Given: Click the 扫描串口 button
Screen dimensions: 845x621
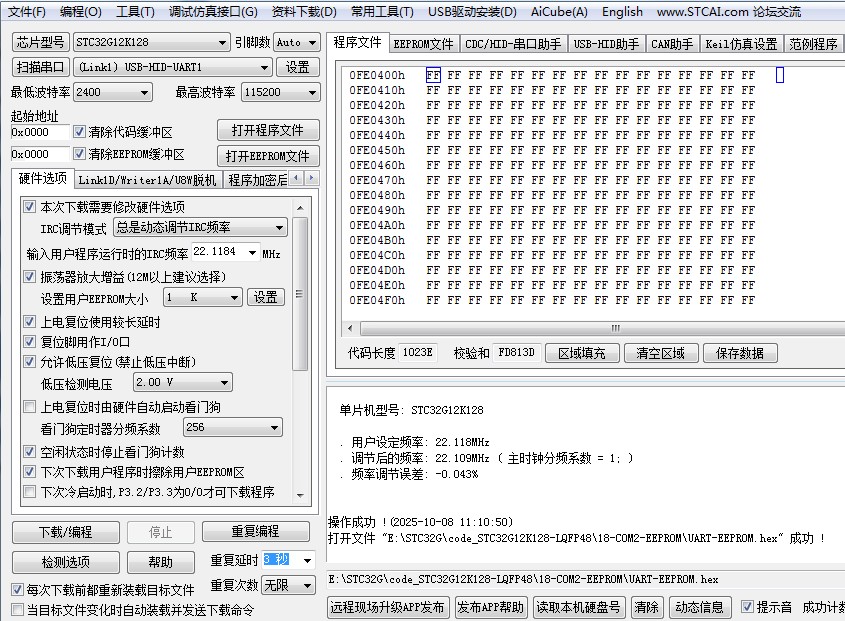Looking at the screenshot, I should point(39,67).
